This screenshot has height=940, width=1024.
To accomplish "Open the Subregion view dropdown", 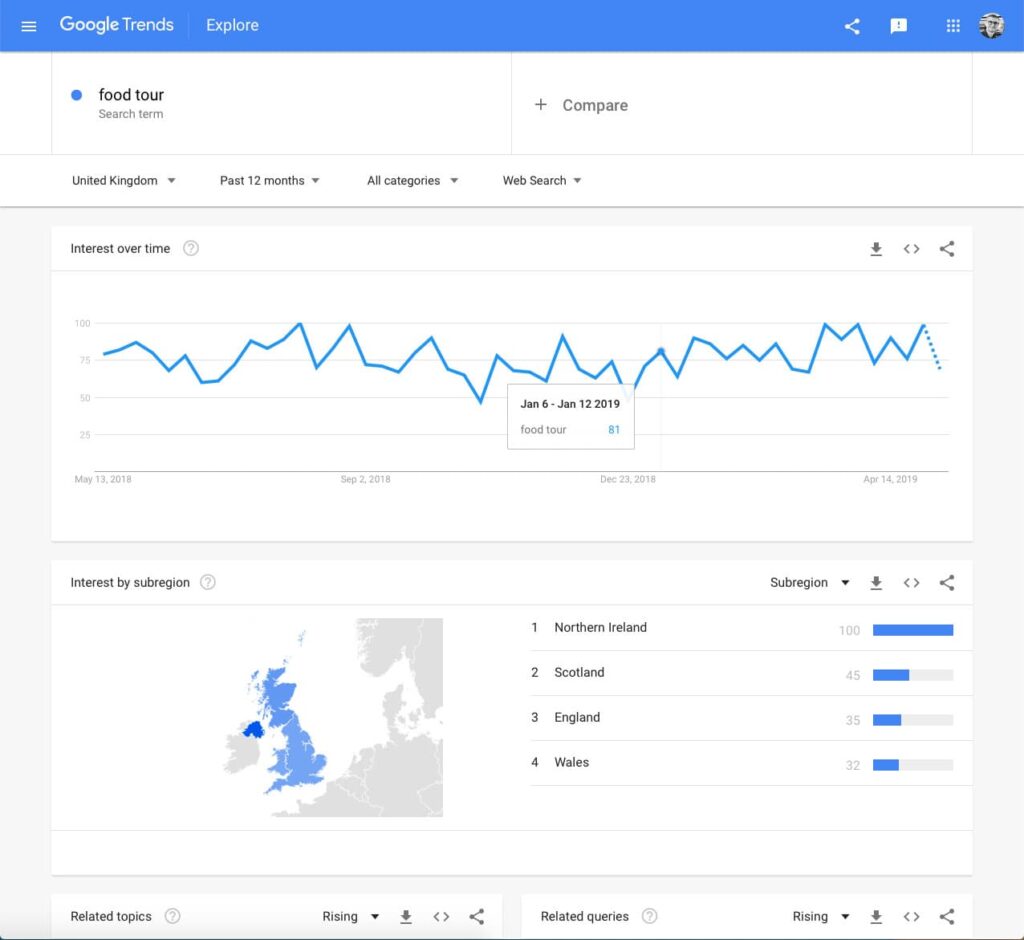I will [809, 582].
